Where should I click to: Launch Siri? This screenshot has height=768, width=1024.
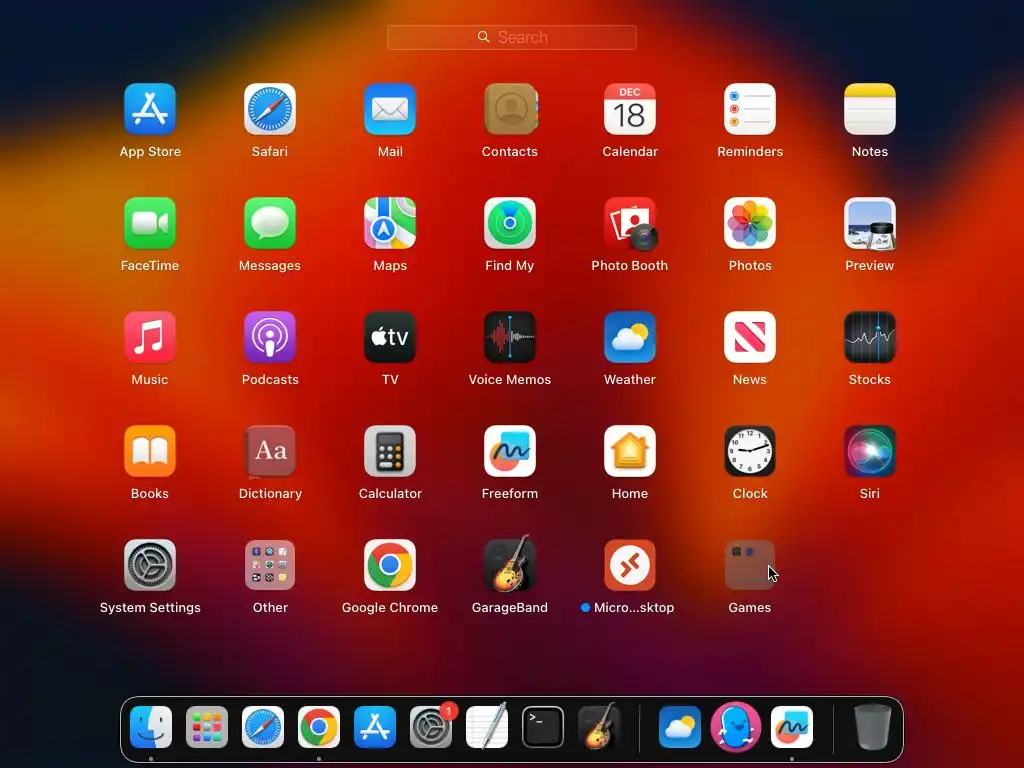[870, 451]
